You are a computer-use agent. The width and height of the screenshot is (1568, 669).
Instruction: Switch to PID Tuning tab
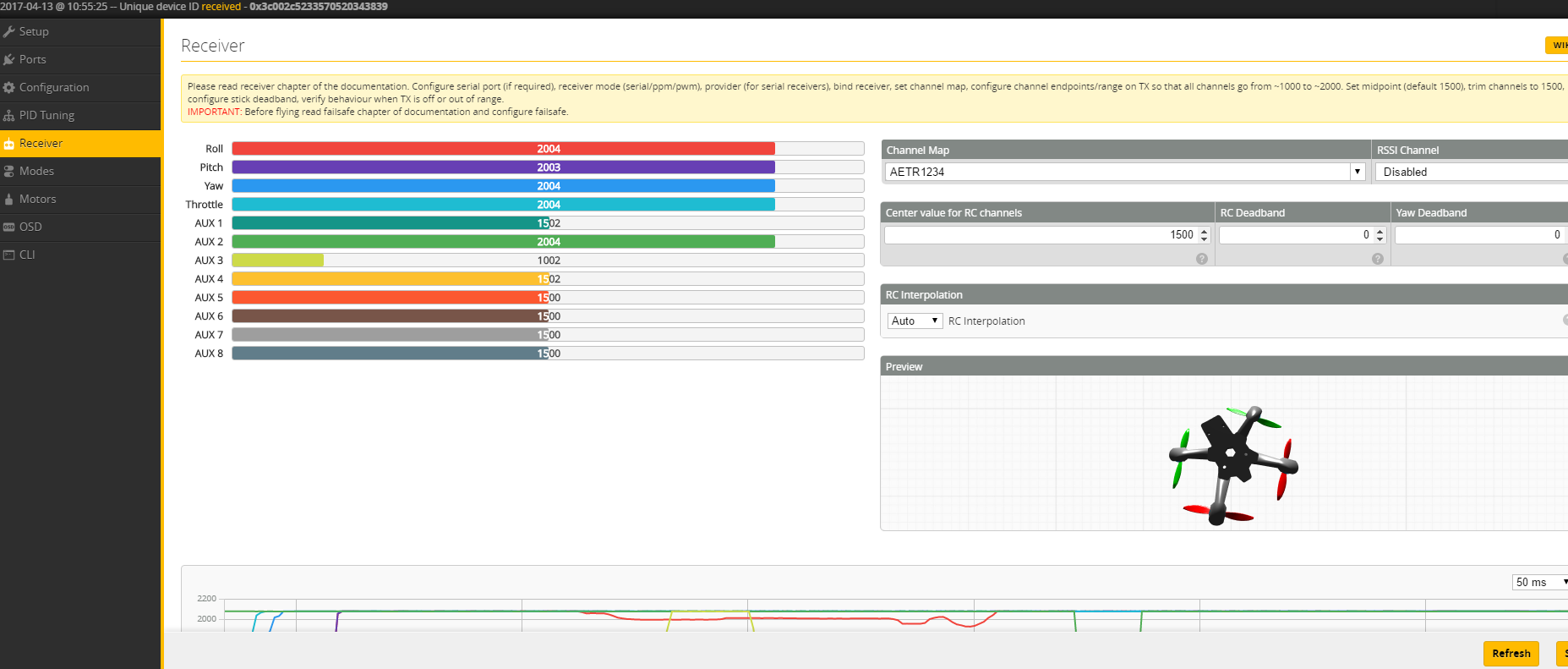(x=80, y=115)
